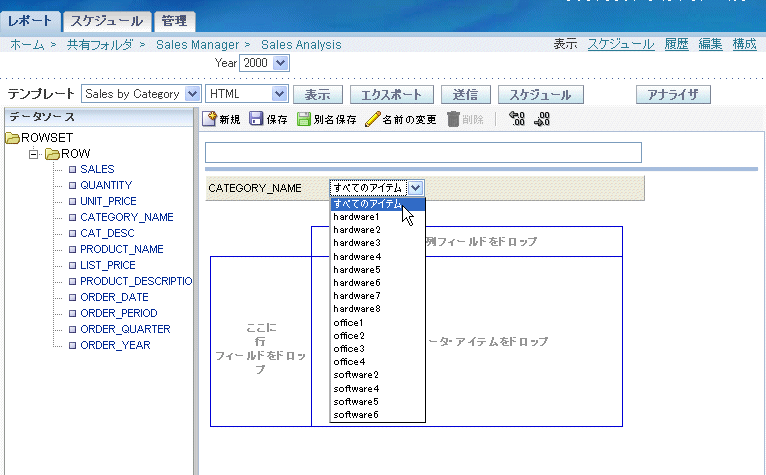Switch to the 管理 tab

[x=174, y=21]
